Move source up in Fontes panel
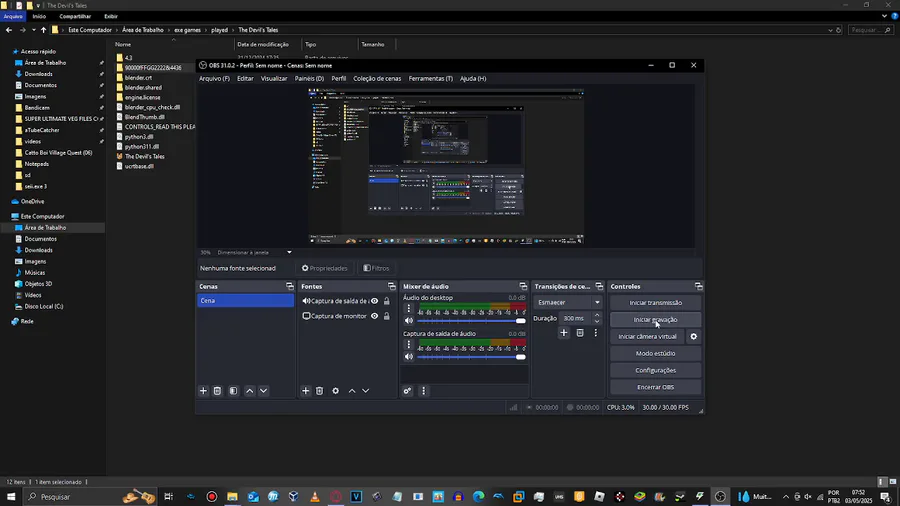 pos(352,391)
